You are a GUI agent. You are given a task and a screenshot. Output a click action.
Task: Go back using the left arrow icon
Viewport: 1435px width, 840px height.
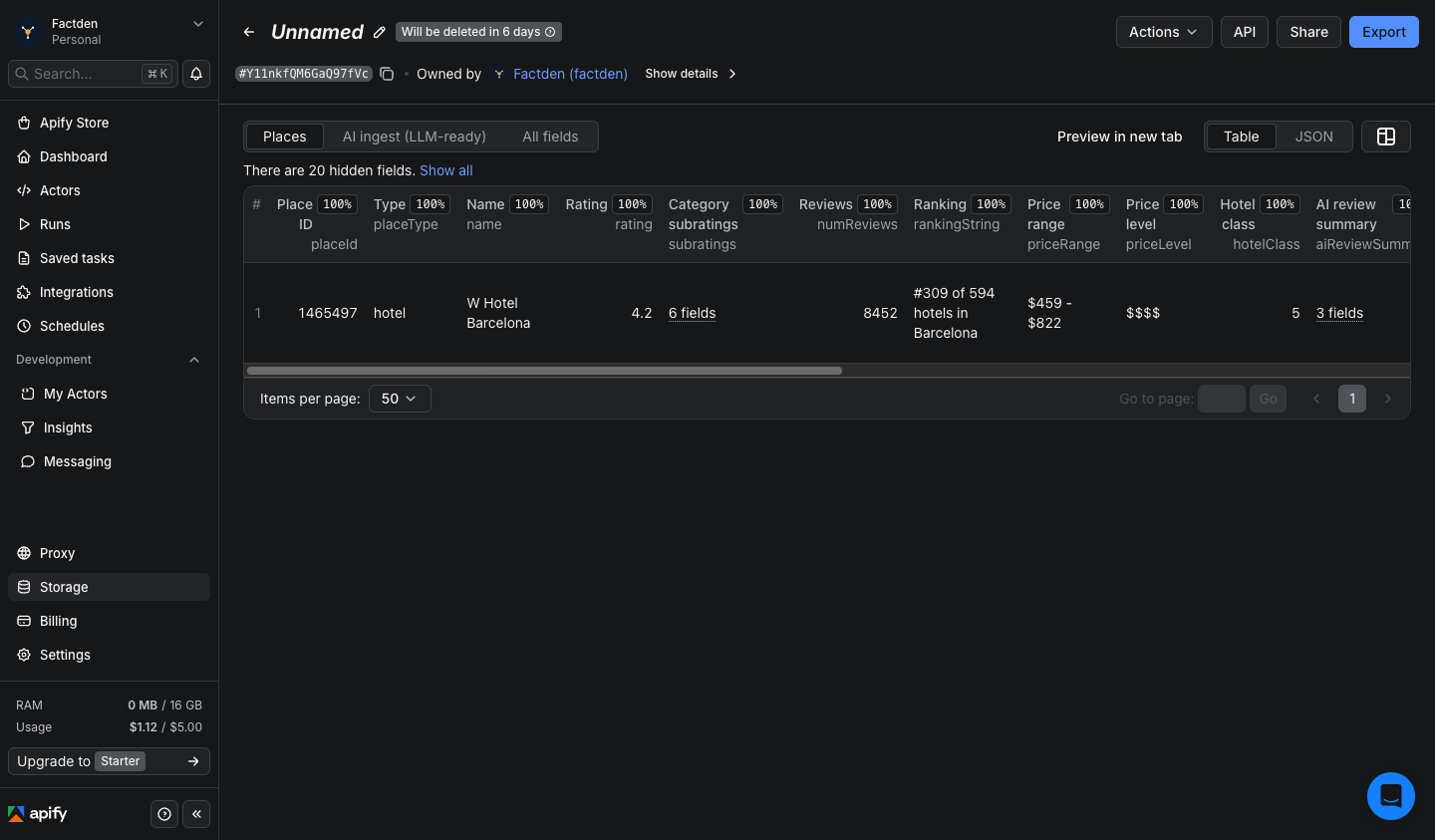249,32
